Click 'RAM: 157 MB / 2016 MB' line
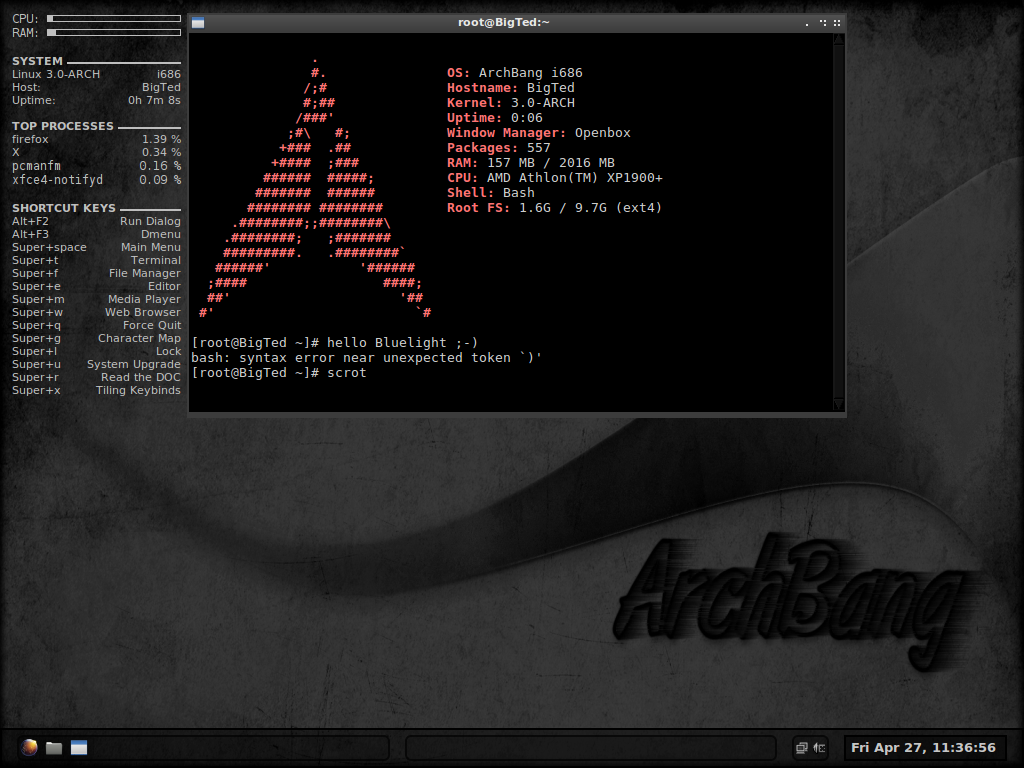The width and height of the screenshot is (1024, 768). coord(531,163)
